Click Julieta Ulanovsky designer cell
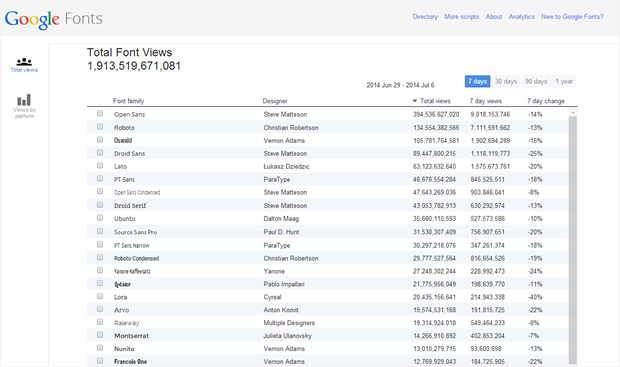The image size is (620, 367). pos(287,336)
